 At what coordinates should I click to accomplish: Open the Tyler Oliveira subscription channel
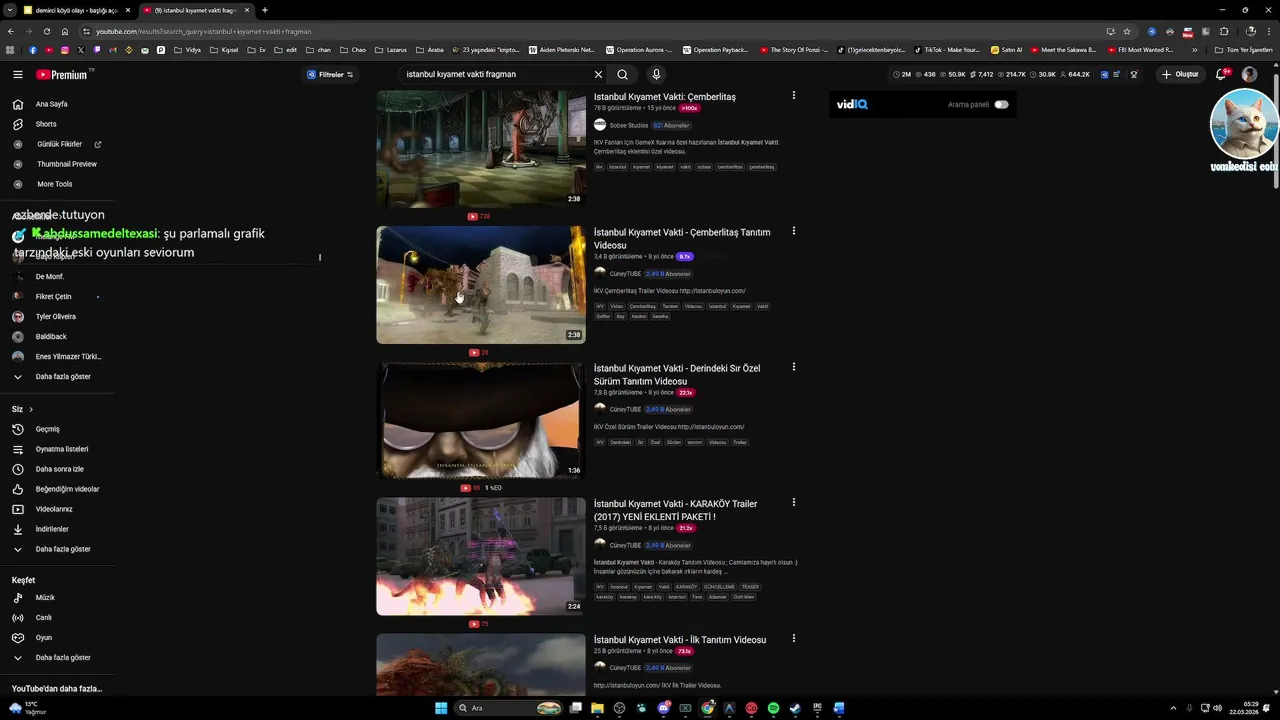[57, 316]
